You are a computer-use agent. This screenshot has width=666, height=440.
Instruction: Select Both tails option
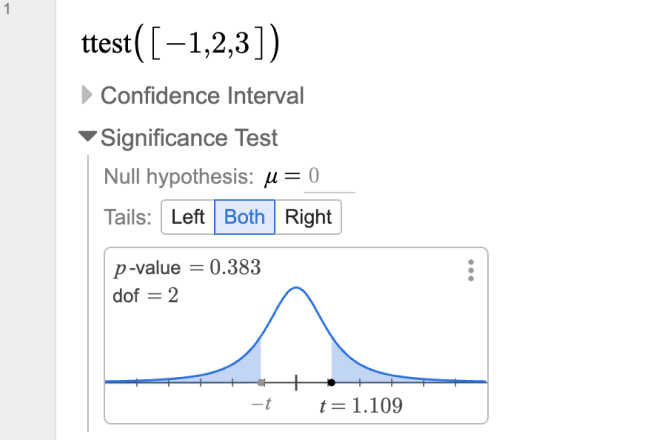point(245,217)
